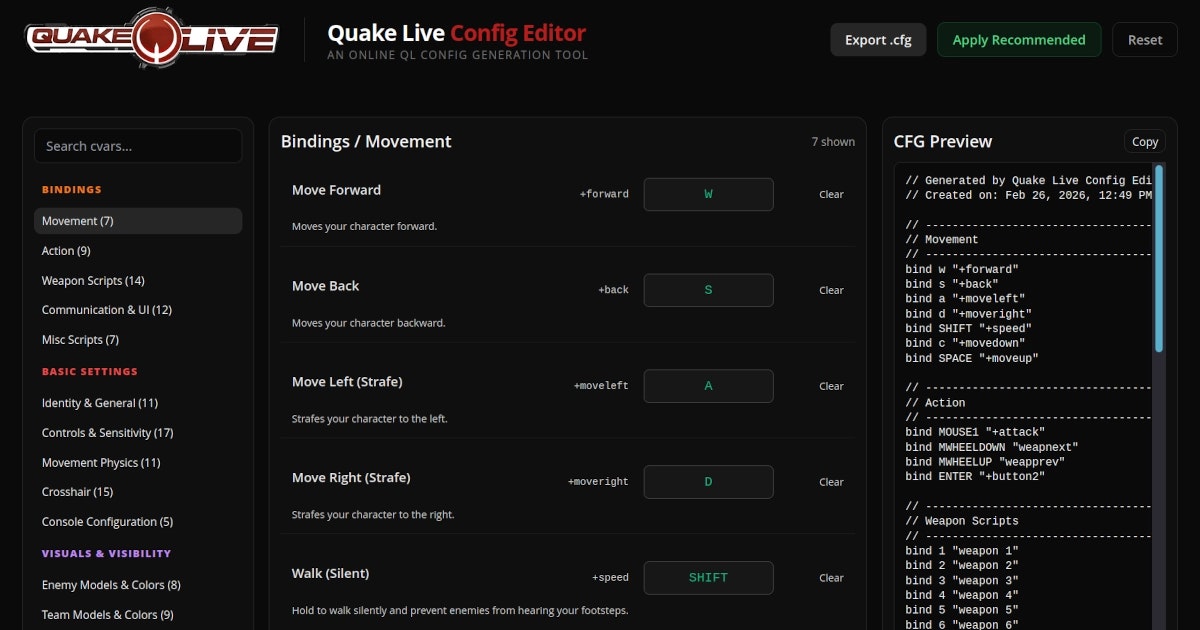Viewport: 1200px width, 630px height.
Task: Select Misc Scripts in the sidebar
Action: pos(80,339)
